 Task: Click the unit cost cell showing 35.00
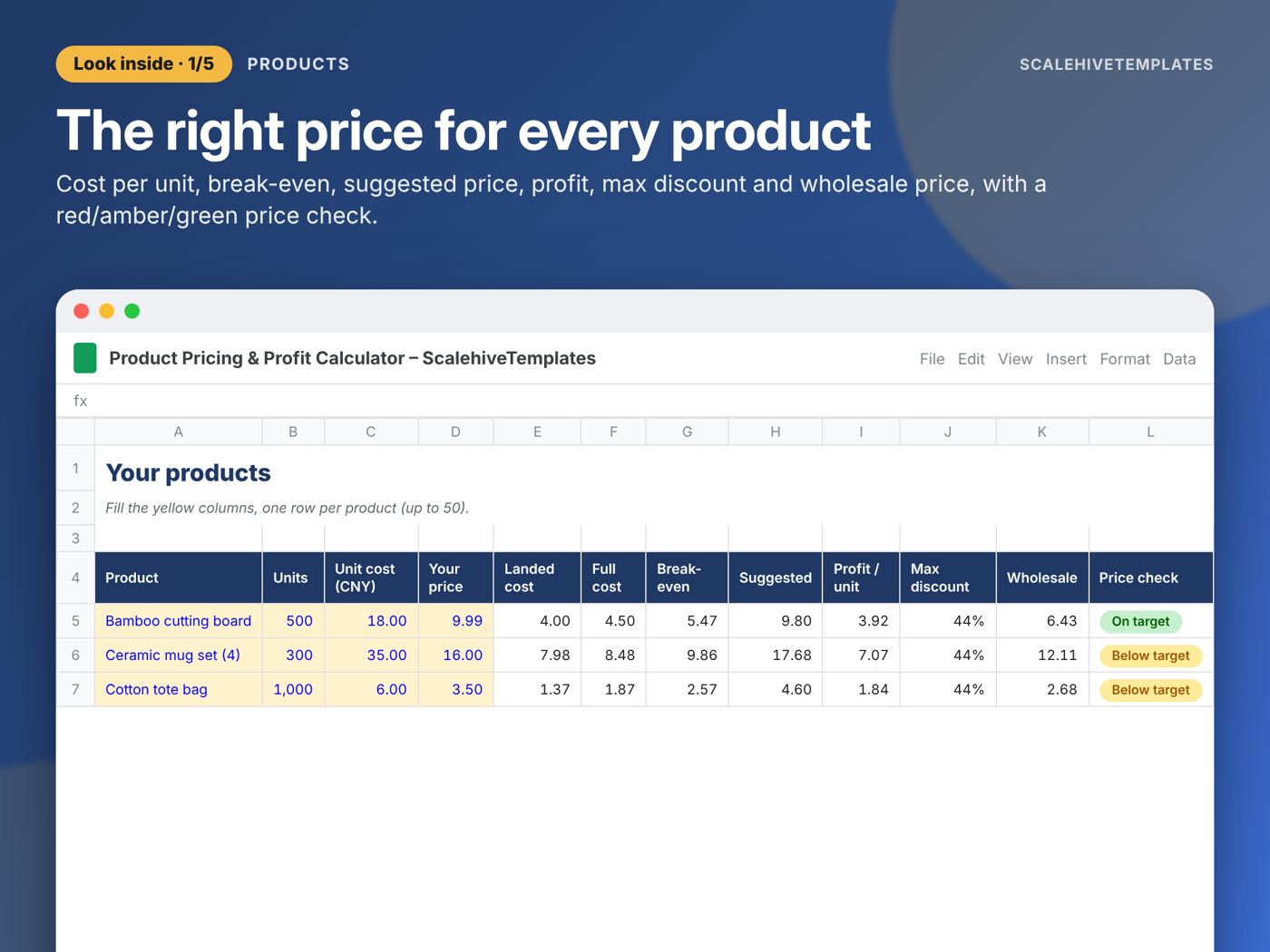tap(371, 656)
